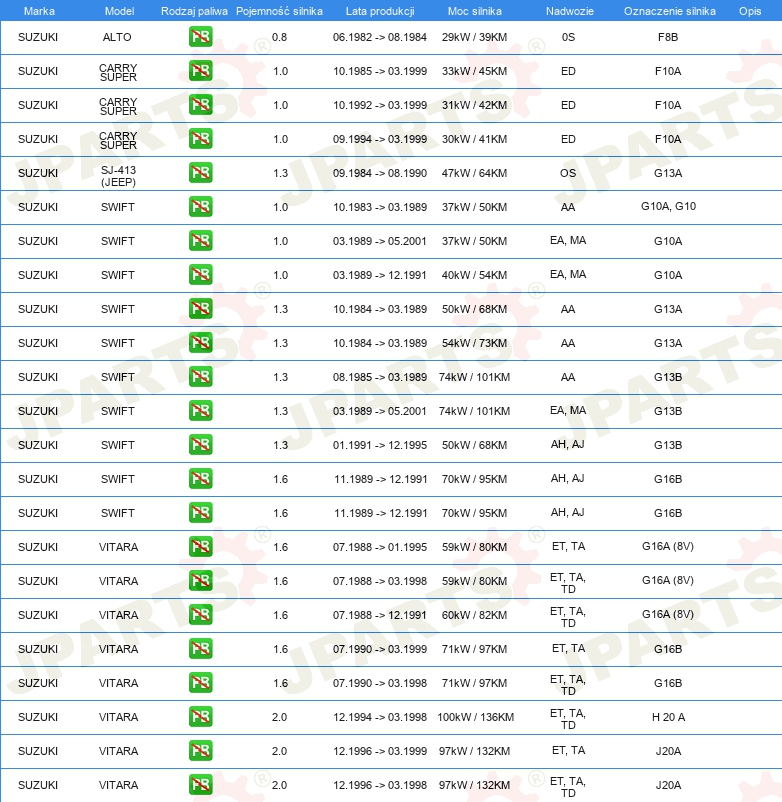
Task: Click the engine capacity 0.8 cell
Action: (x=279, y=37)
